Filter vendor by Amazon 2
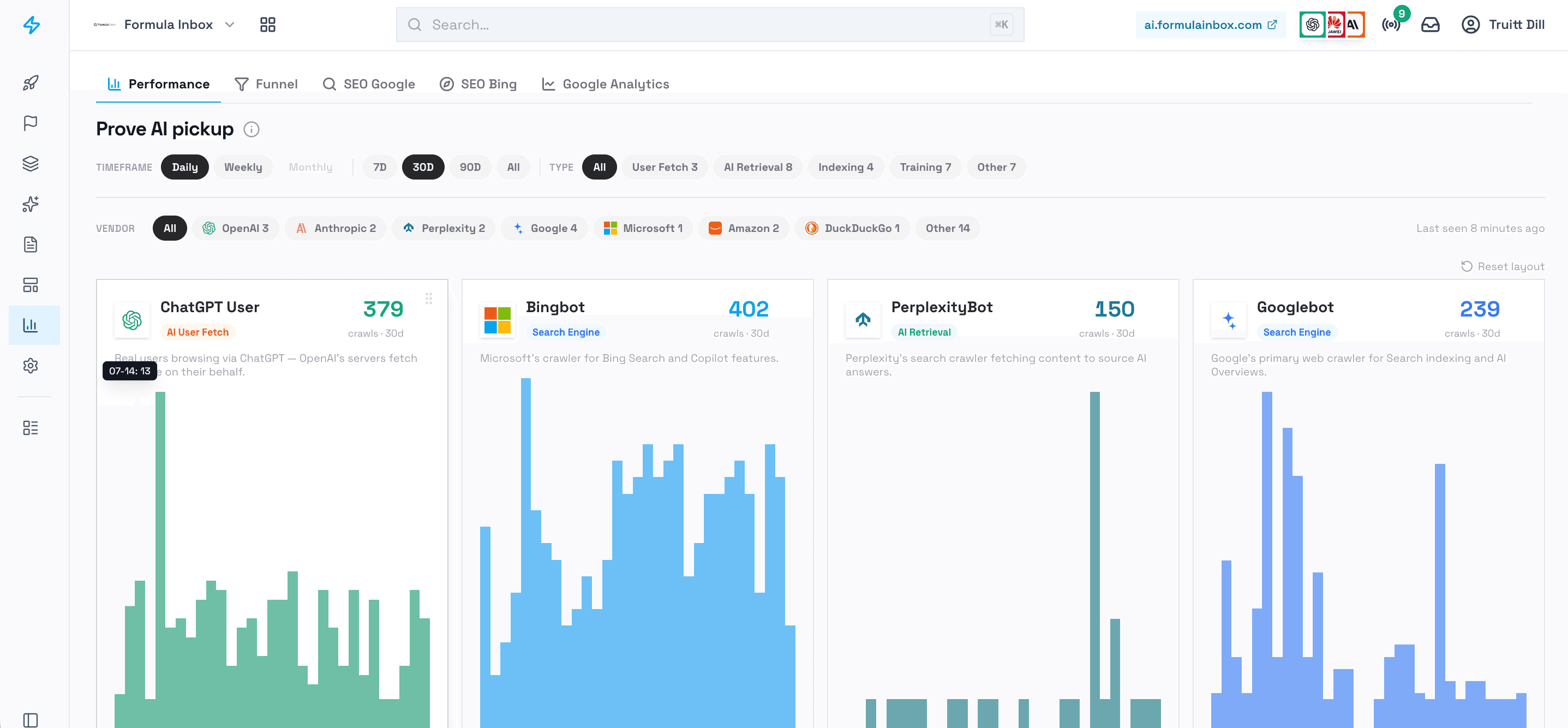This screenshot has width=1568, height=728. click(744, 228)
